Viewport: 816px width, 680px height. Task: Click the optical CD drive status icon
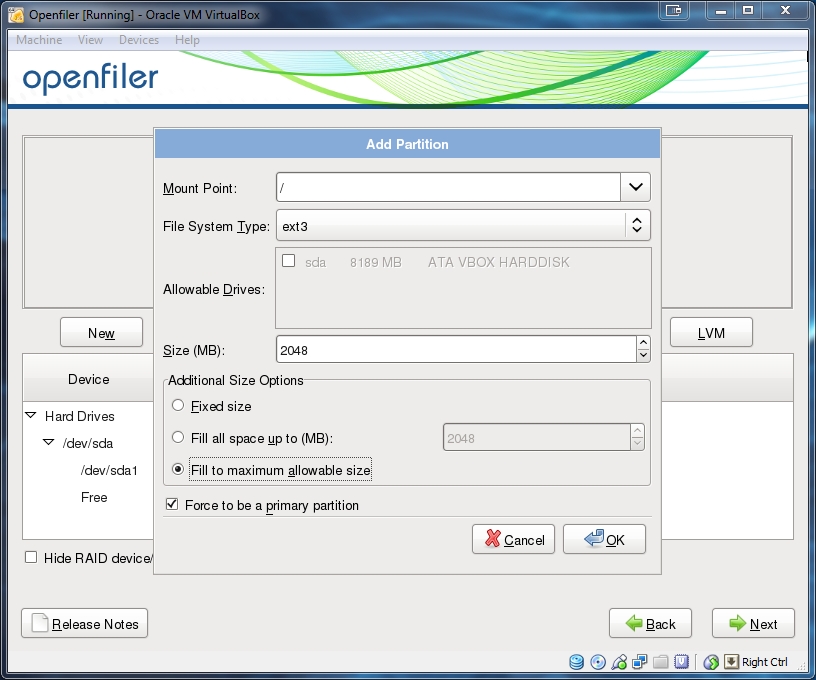(x=598, y=662)
